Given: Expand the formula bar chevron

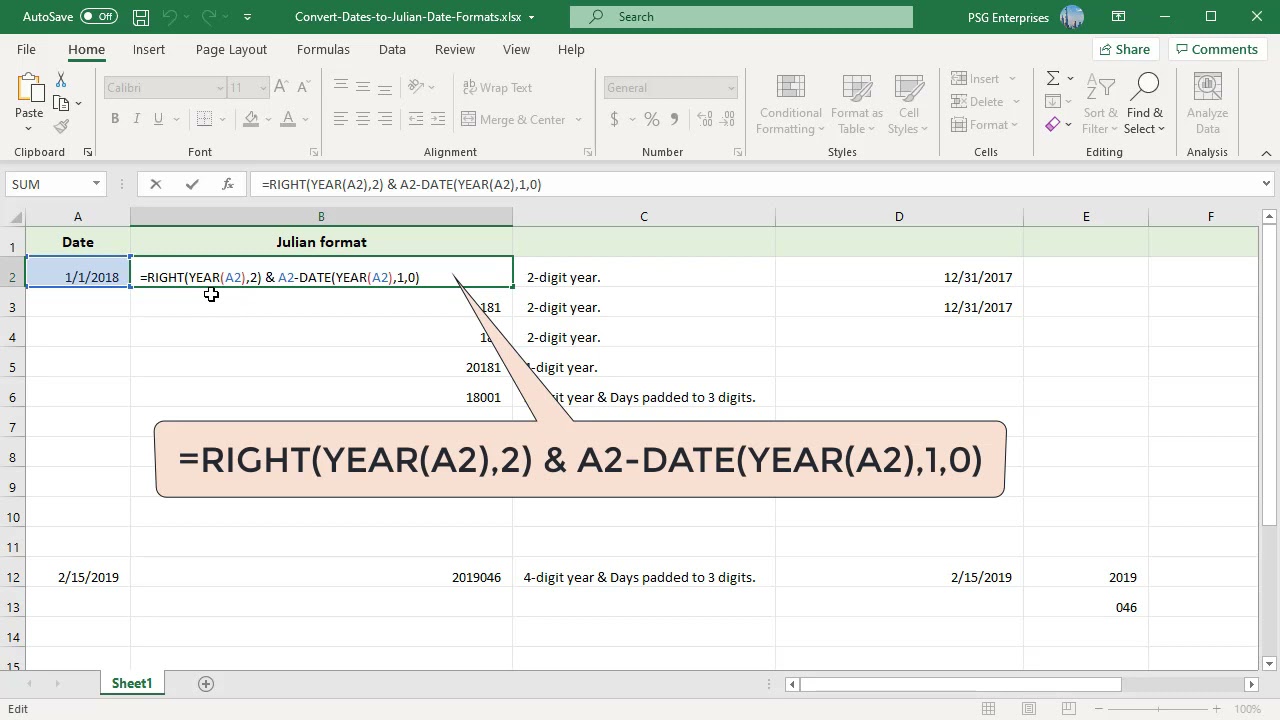Looking at the screenshot, I should pos(1266,184).
